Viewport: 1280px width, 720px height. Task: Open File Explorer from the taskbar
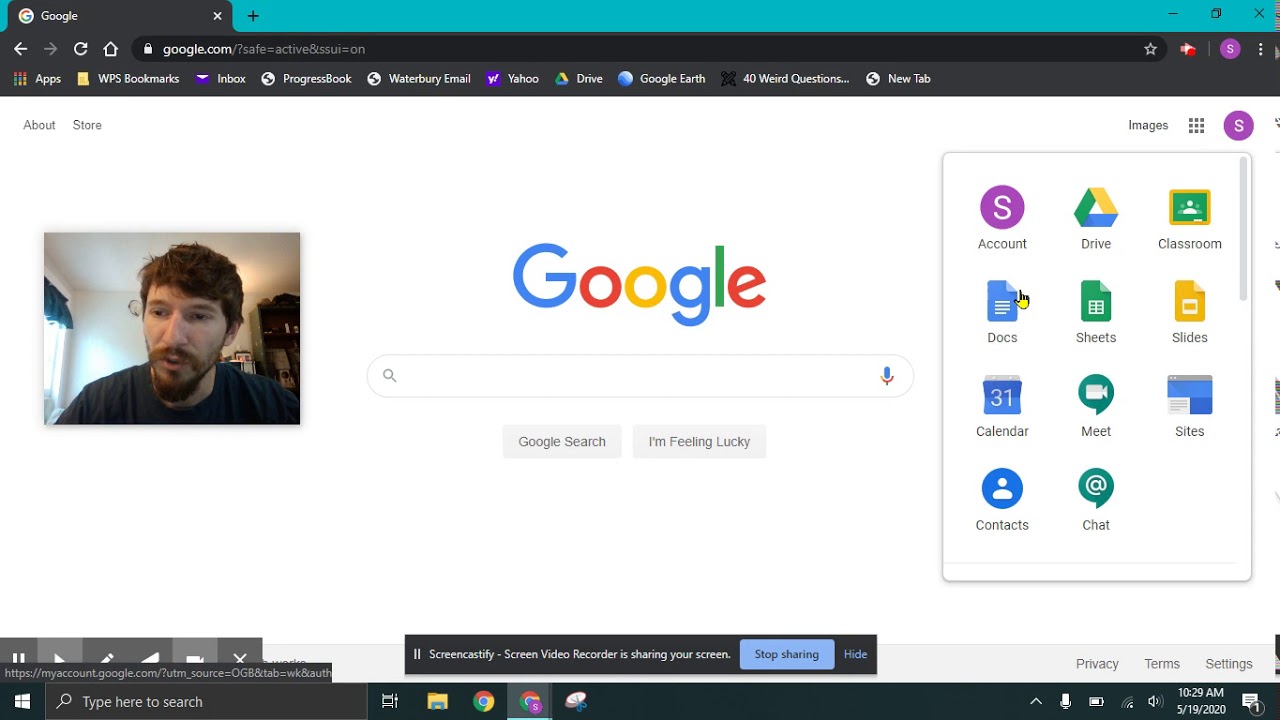437,701
